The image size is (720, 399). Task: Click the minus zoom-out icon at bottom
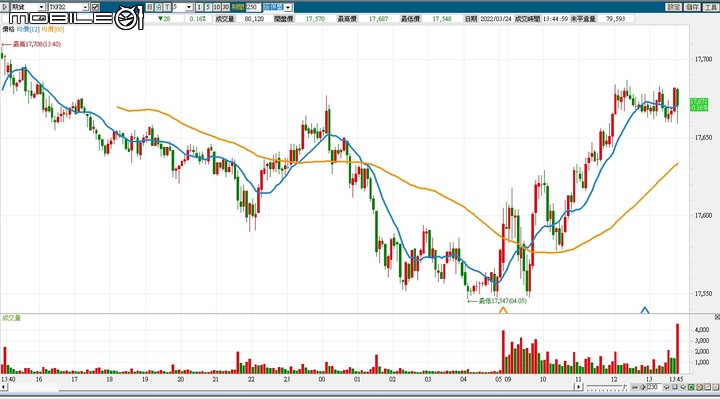(635, 388)
